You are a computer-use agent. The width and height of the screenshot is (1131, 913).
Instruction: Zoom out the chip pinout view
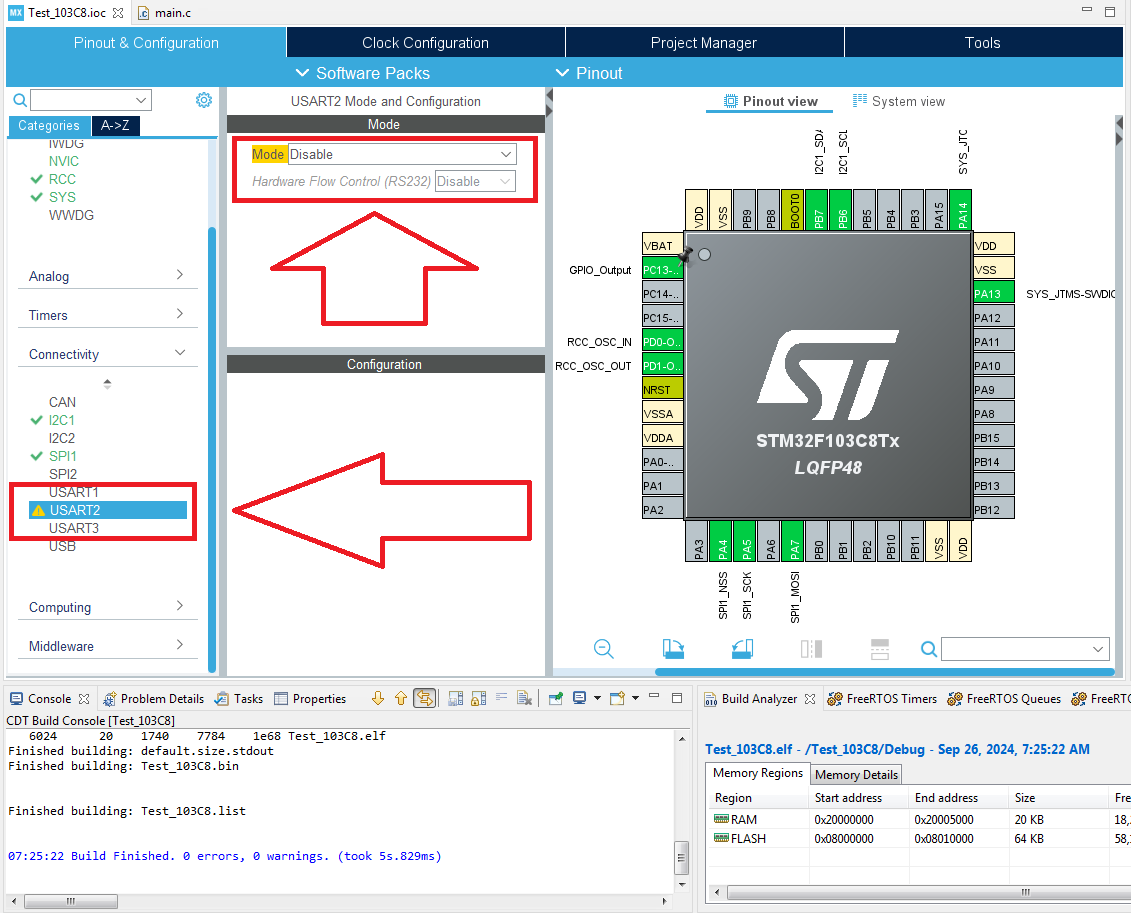(x=604, y=649)
